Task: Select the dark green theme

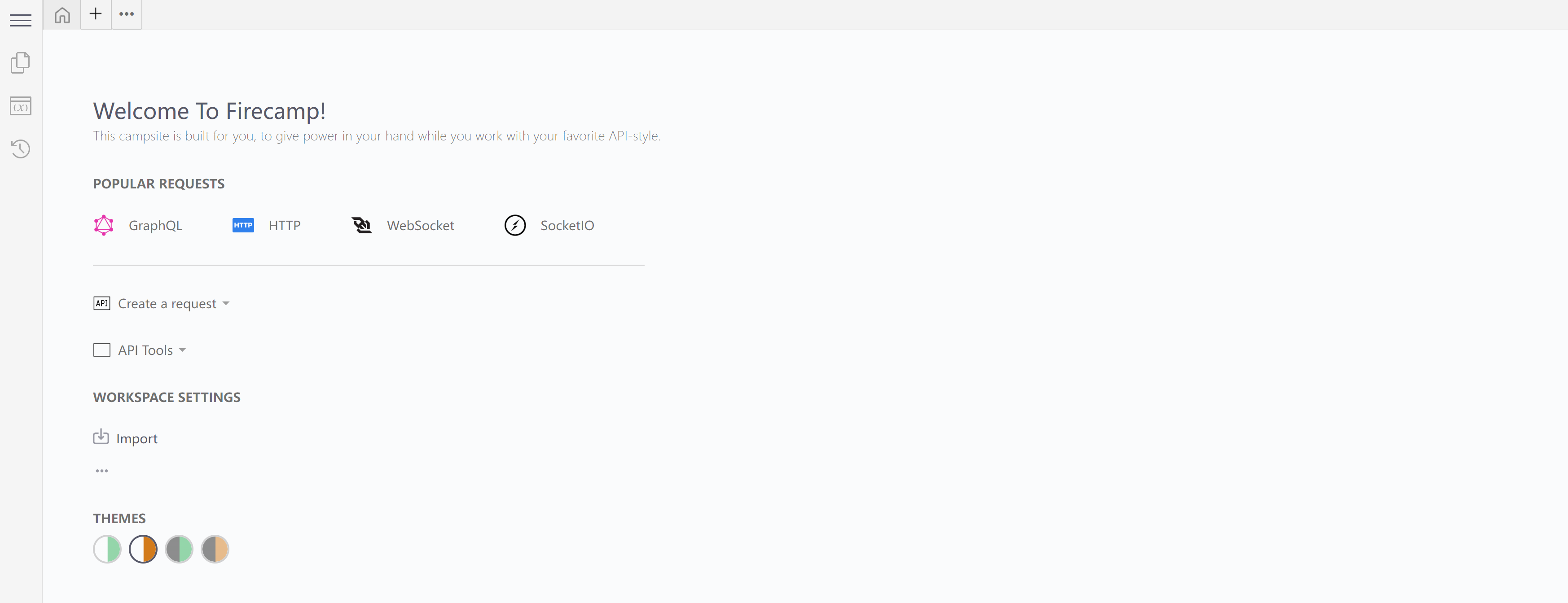Action: coord(179,549)
